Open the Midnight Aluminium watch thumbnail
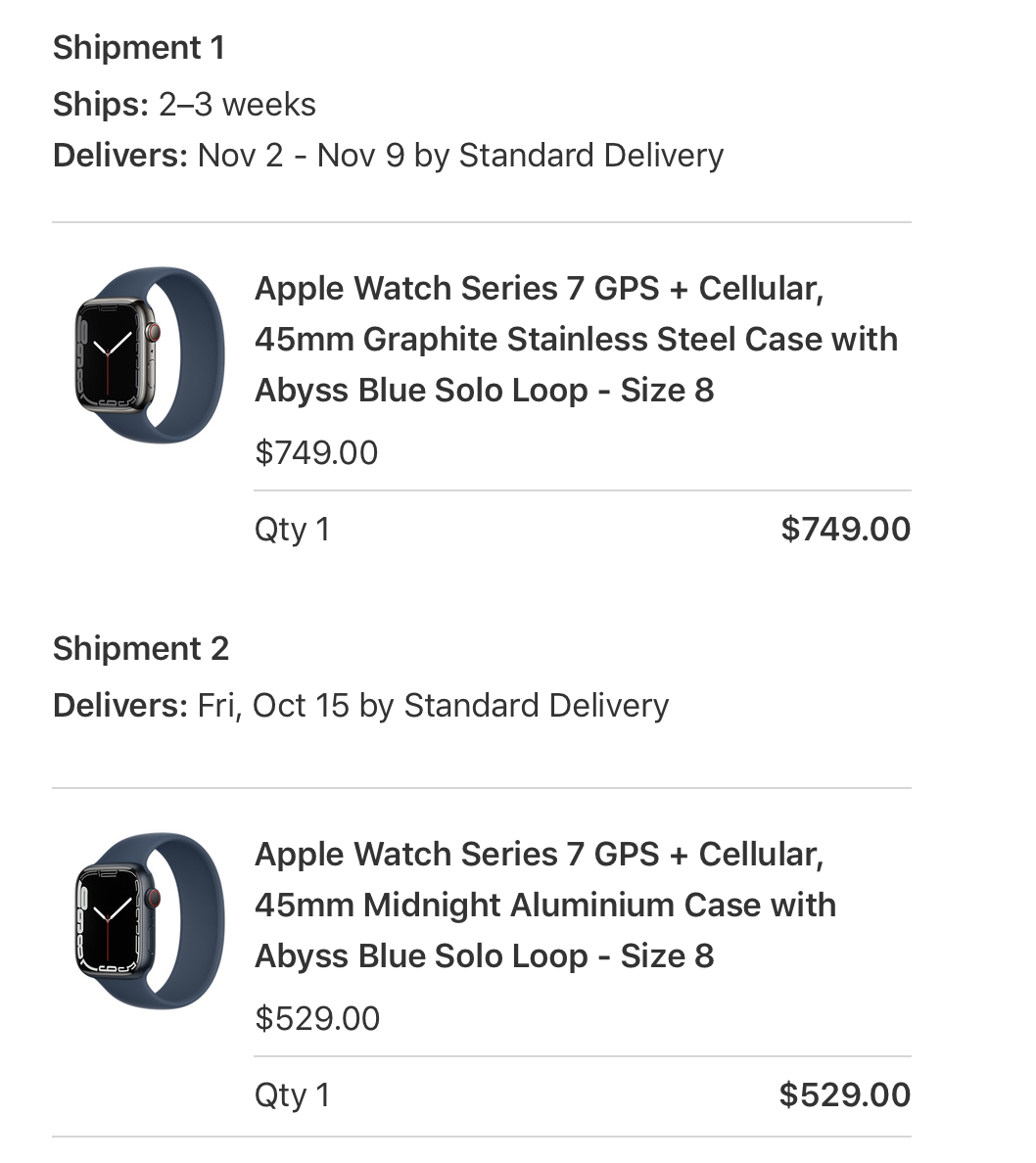This screenshot has height=1163, width=1036. coord(149,920)
